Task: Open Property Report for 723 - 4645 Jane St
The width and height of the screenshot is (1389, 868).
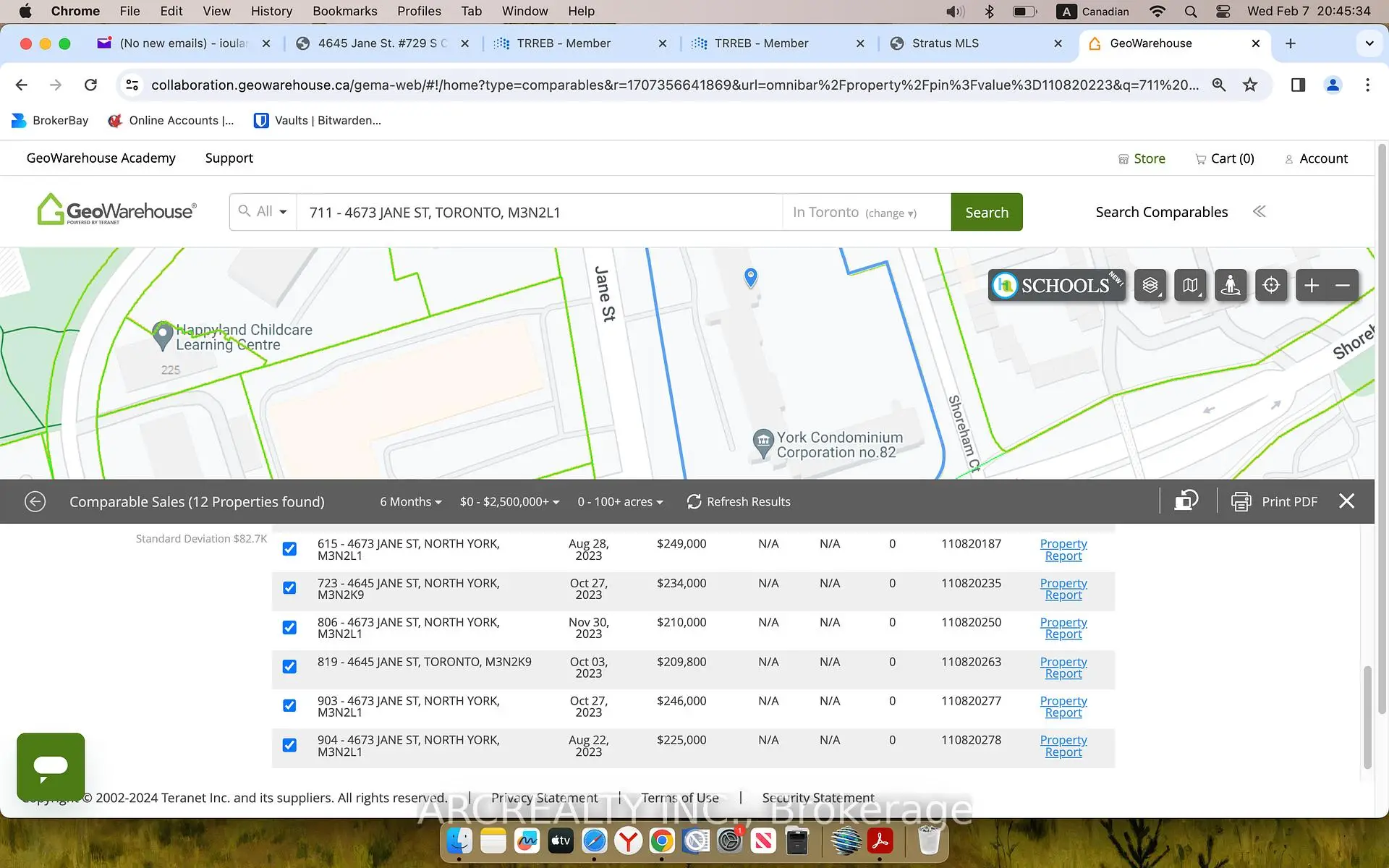Action: (1063, 589)
